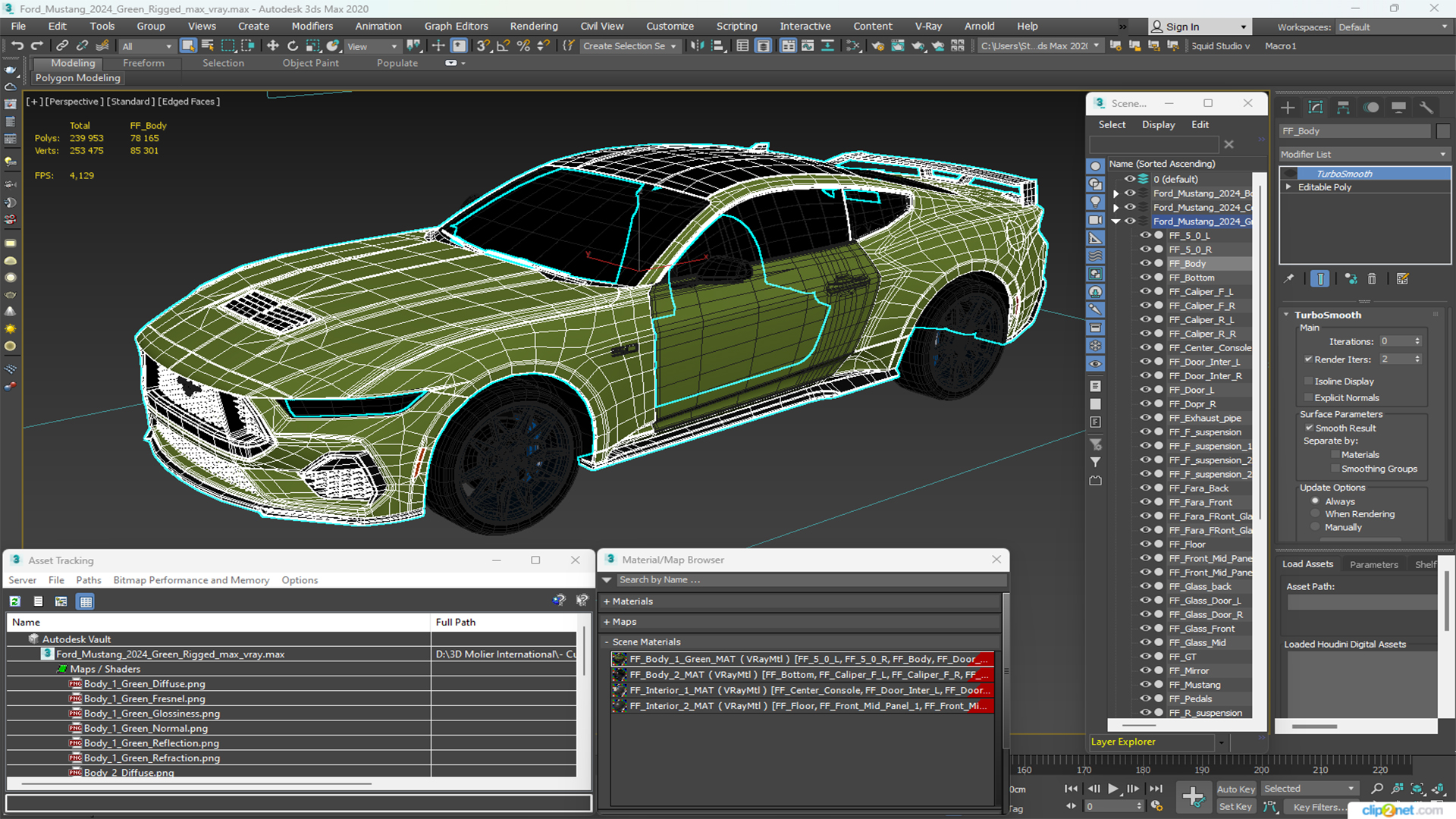Collapse the TurboSmooth rollout
1456x819 pixels.
pos(1286,314)
